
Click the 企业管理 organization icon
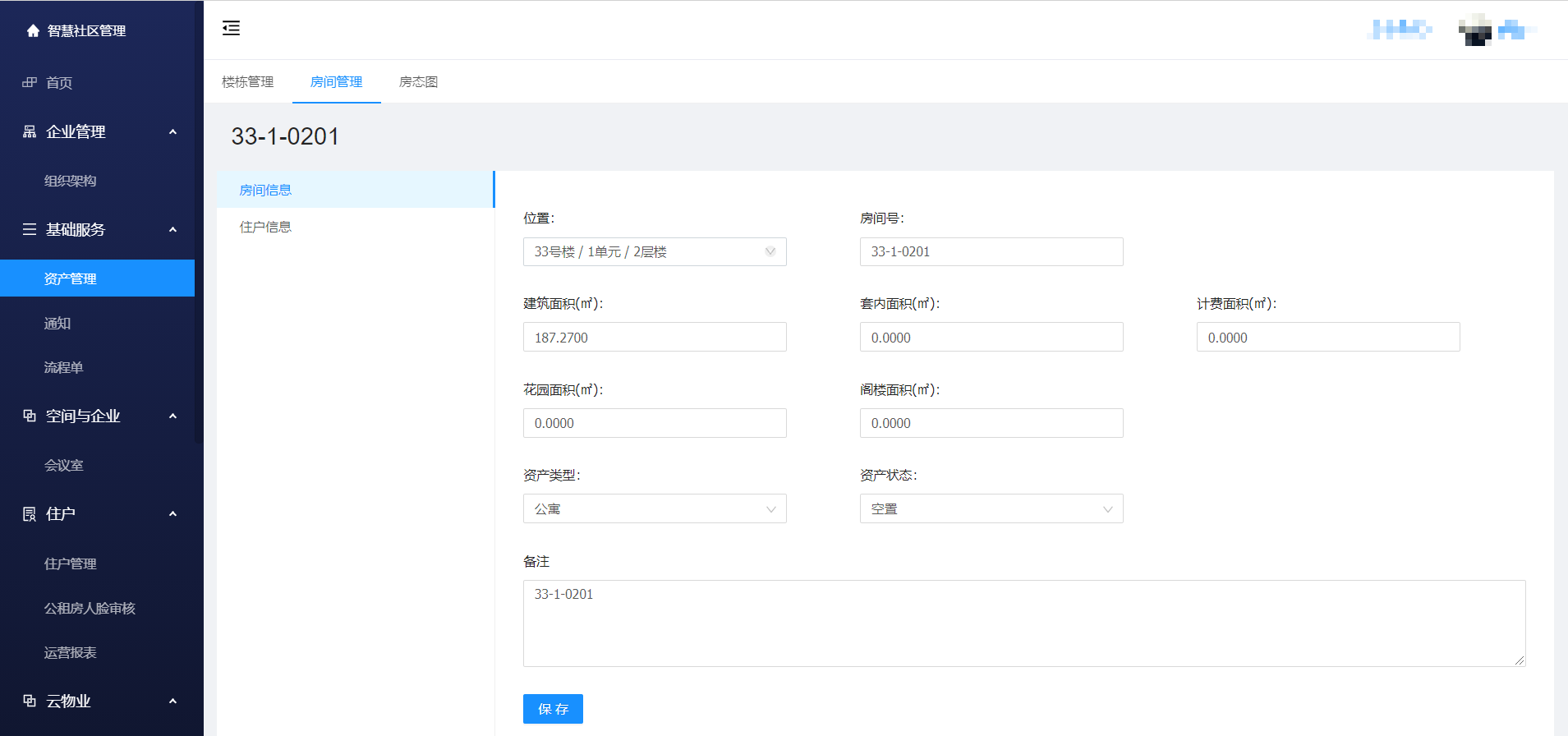coord(30,131)
